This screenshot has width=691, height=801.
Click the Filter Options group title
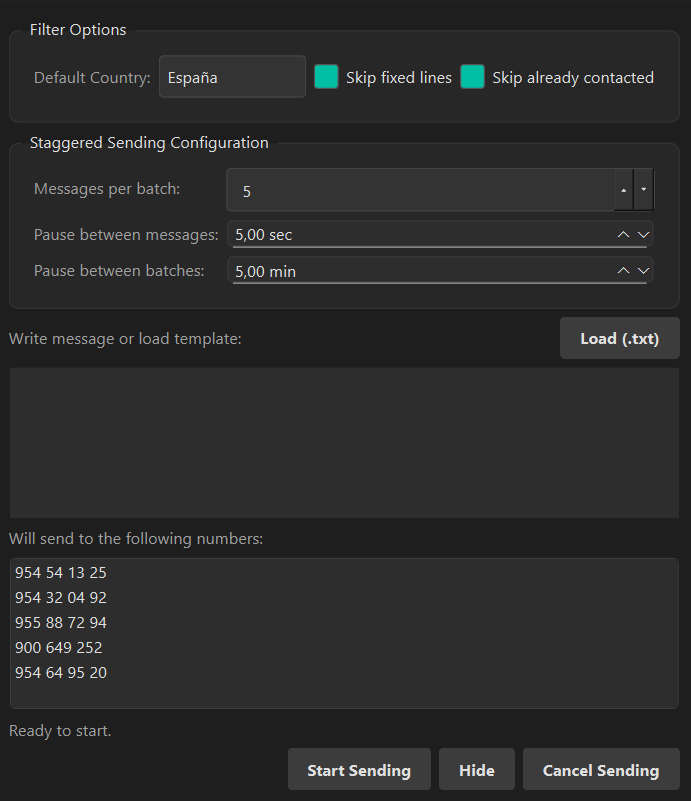[78, 30]
